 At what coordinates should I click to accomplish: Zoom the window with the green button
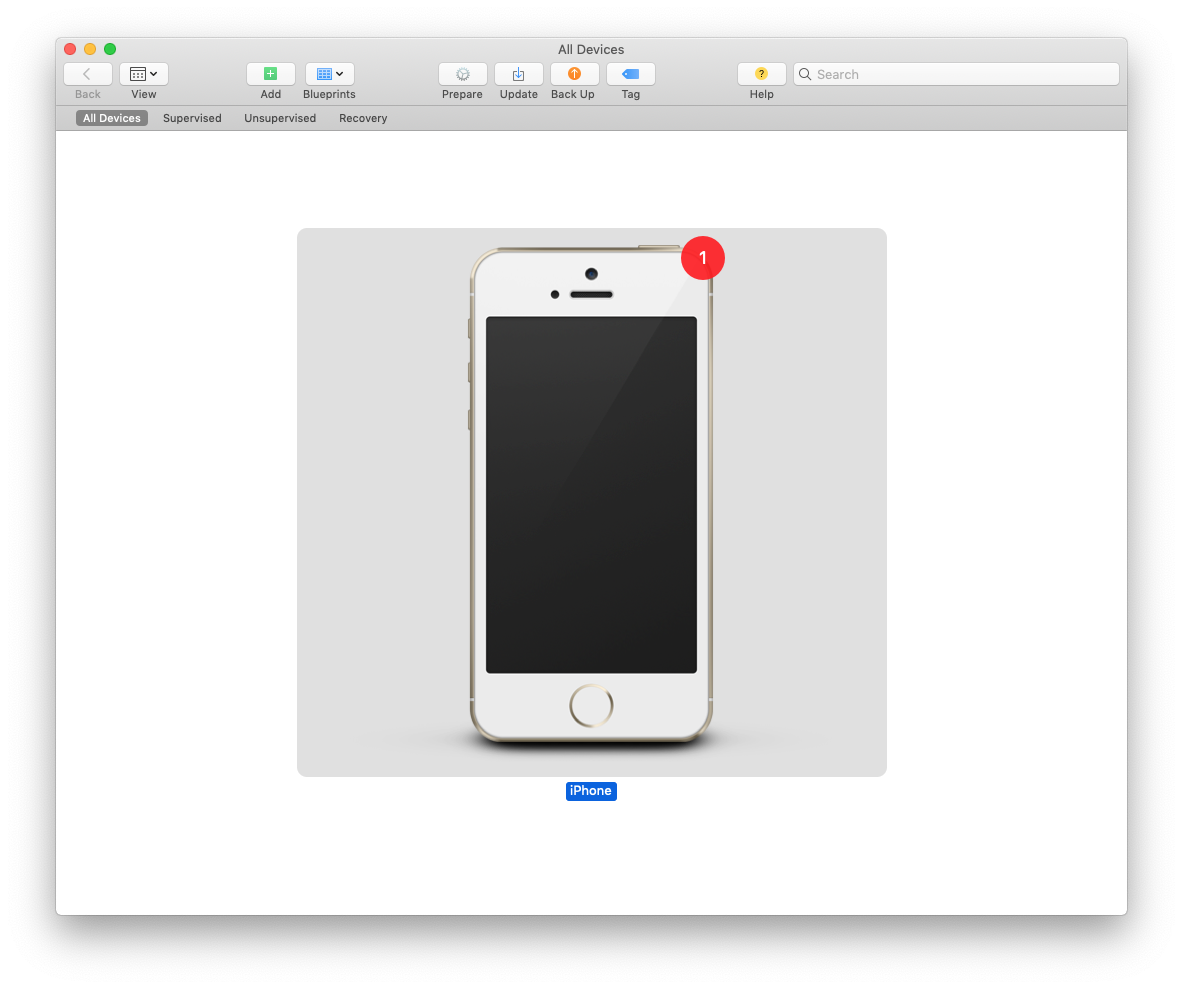click(x=110, y=49)
